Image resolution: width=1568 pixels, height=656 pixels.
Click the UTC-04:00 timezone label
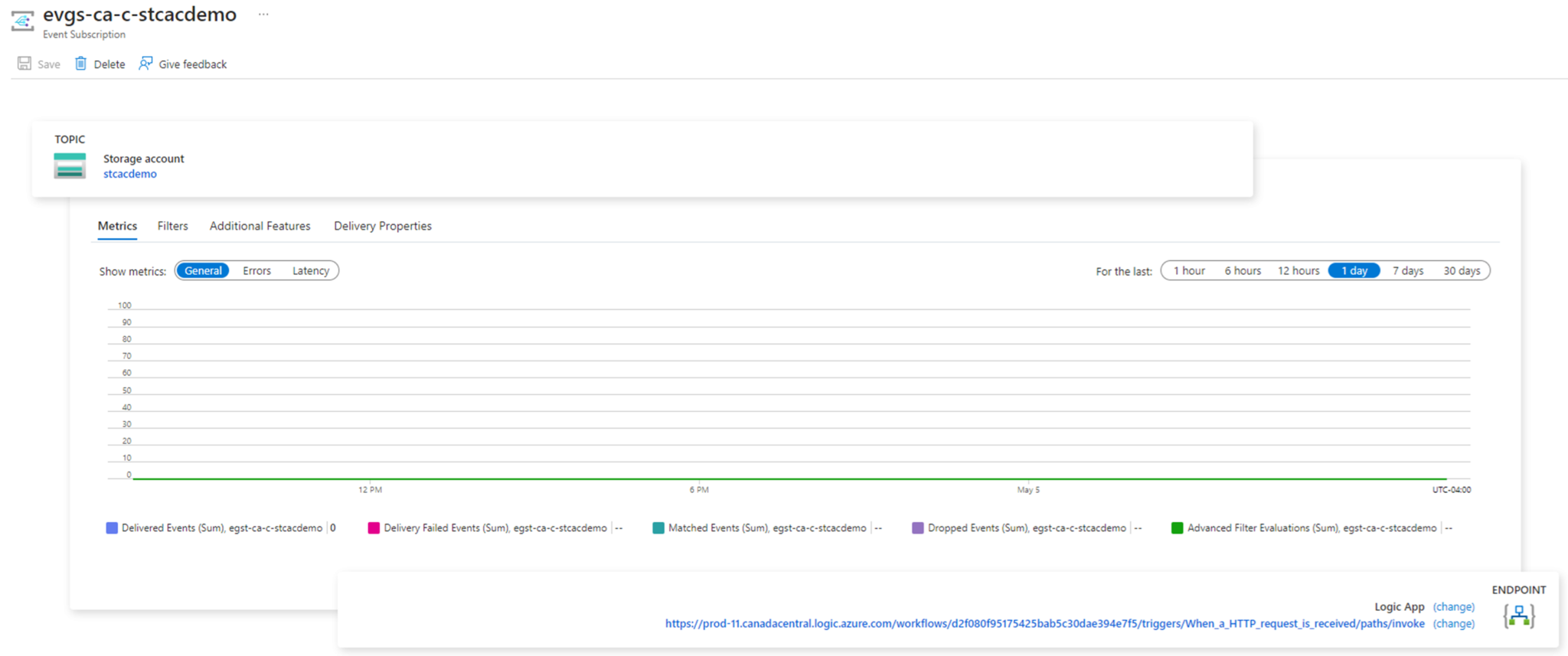click(x=1452, y=490)
